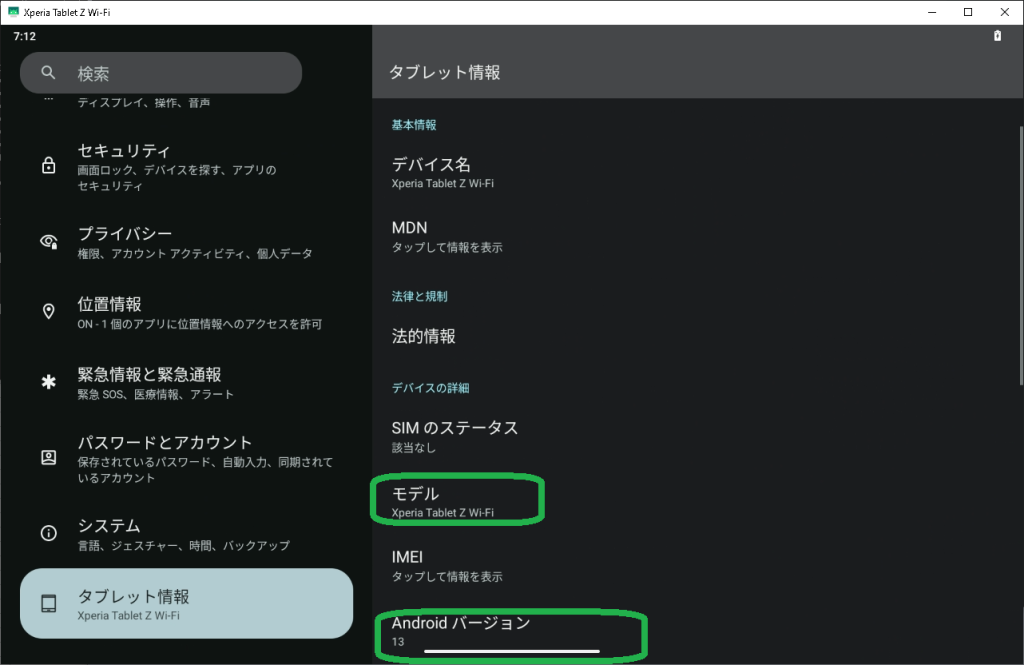This screenshot has height=665, width=1024.
Task: Click the タブレット情報 page header title
Action: [445, 73]
